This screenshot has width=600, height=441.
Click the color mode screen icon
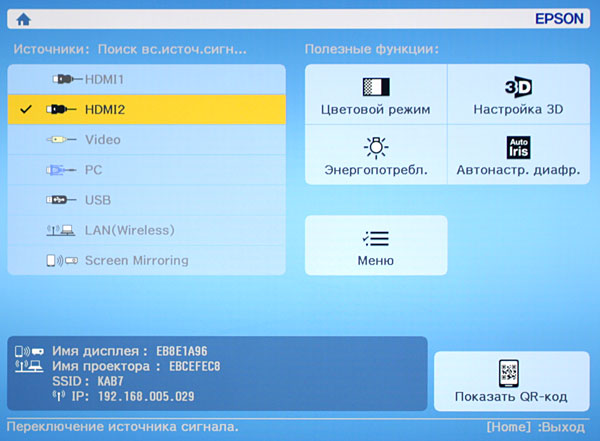[376, 87]
